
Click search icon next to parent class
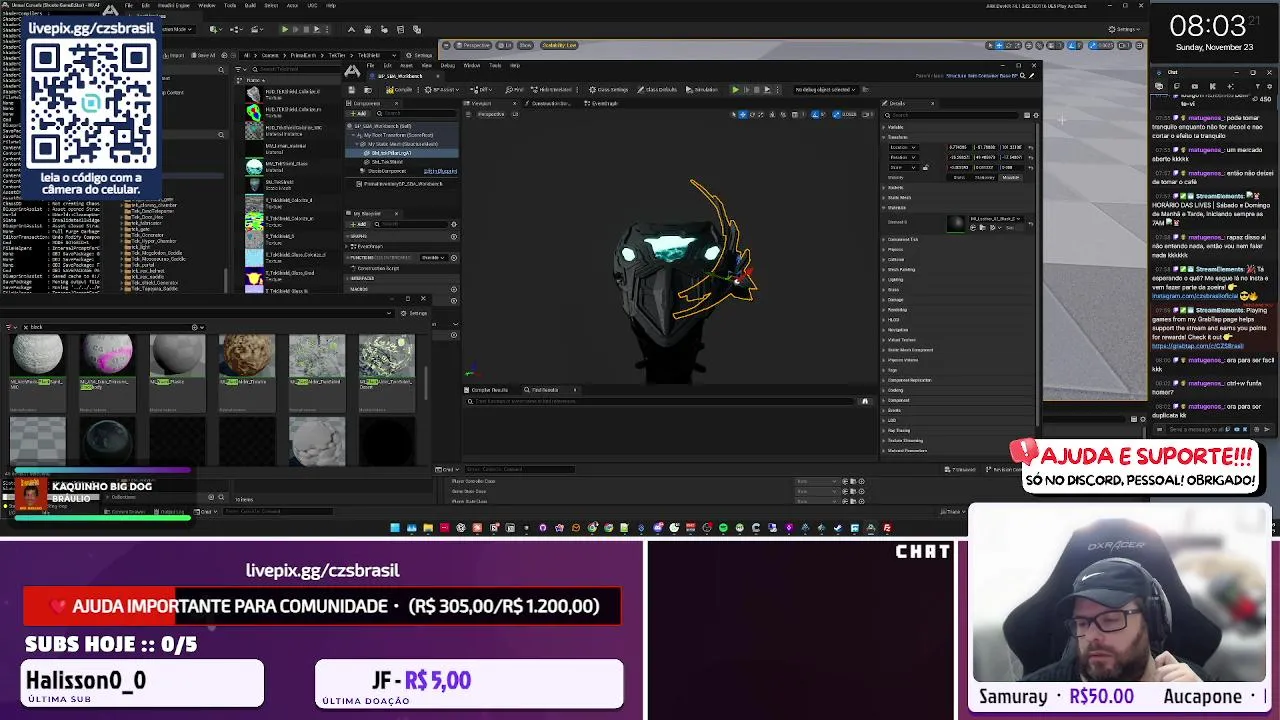pos(1022,76)
